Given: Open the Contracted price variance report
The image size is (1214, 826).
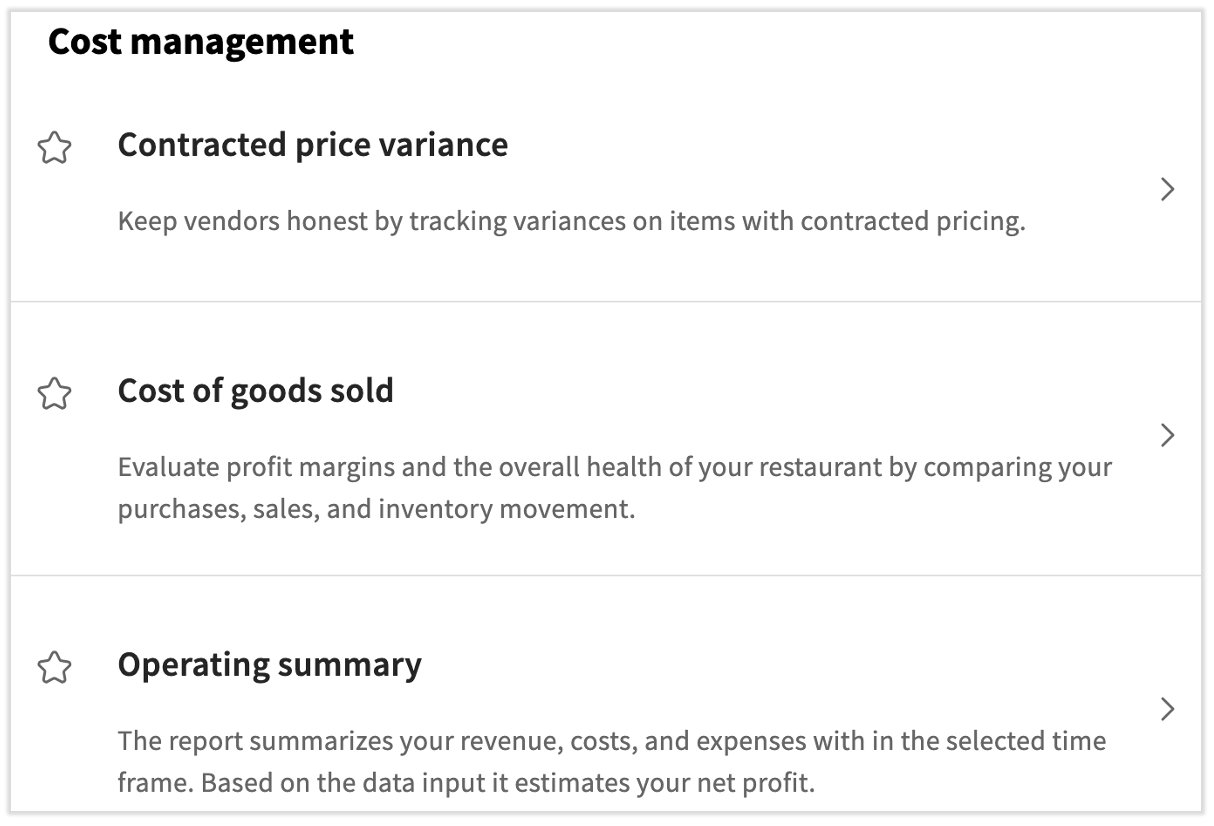Looking at the screenshot, I should 313,145.
